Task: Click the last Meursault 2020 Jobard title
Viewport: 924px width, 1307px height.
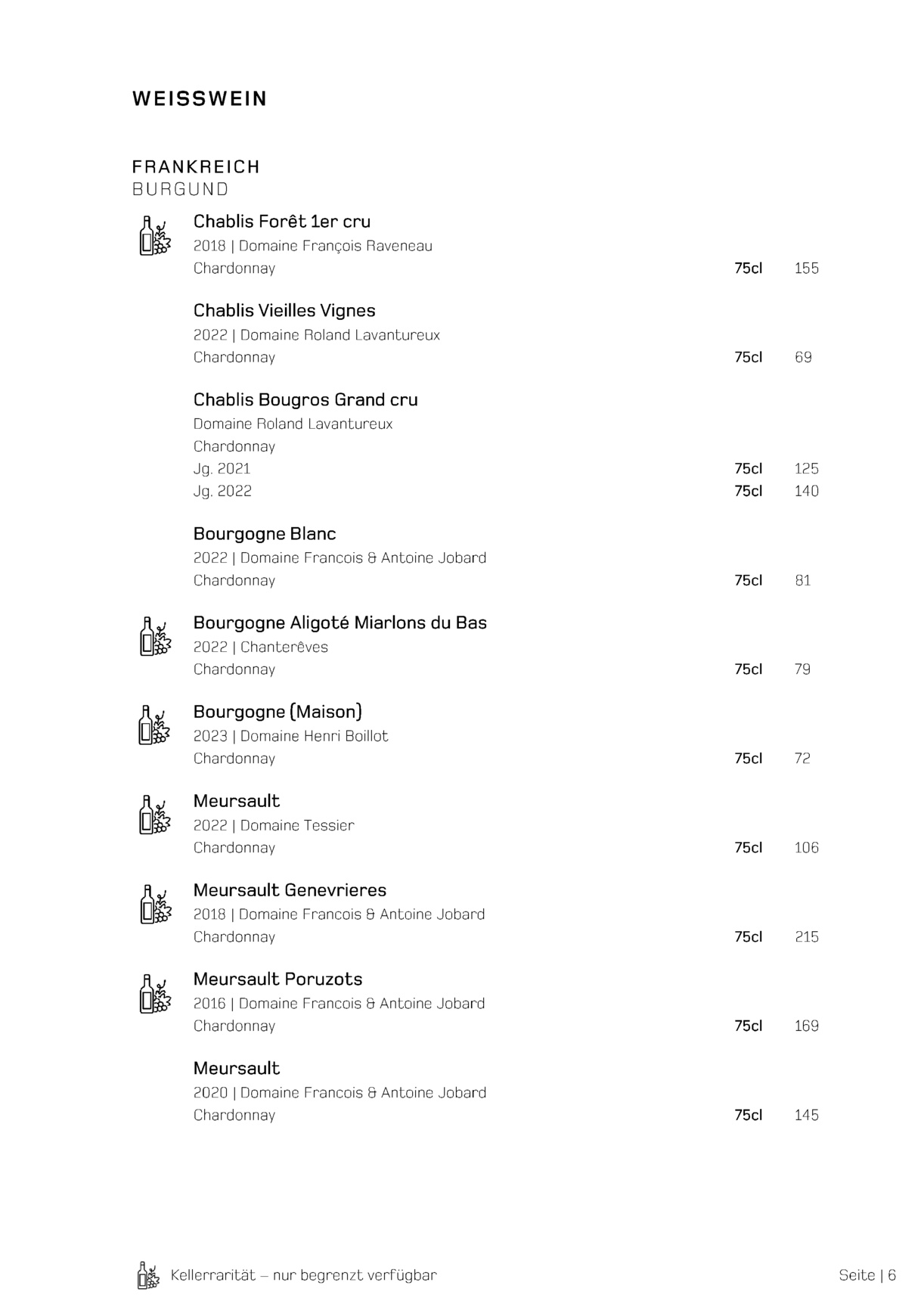Action: [237, 1069]
